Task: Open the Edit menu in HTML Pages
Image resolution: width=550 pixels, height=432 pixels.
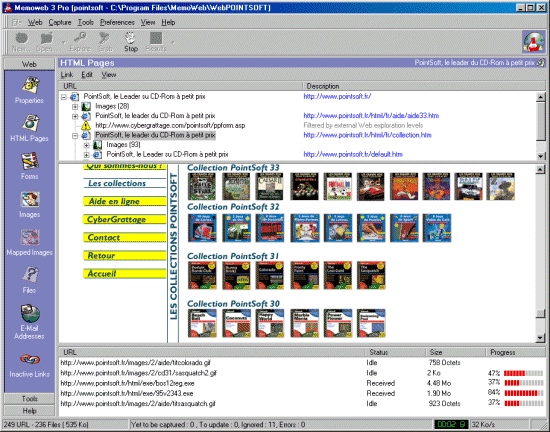Action: pos(87,75)
